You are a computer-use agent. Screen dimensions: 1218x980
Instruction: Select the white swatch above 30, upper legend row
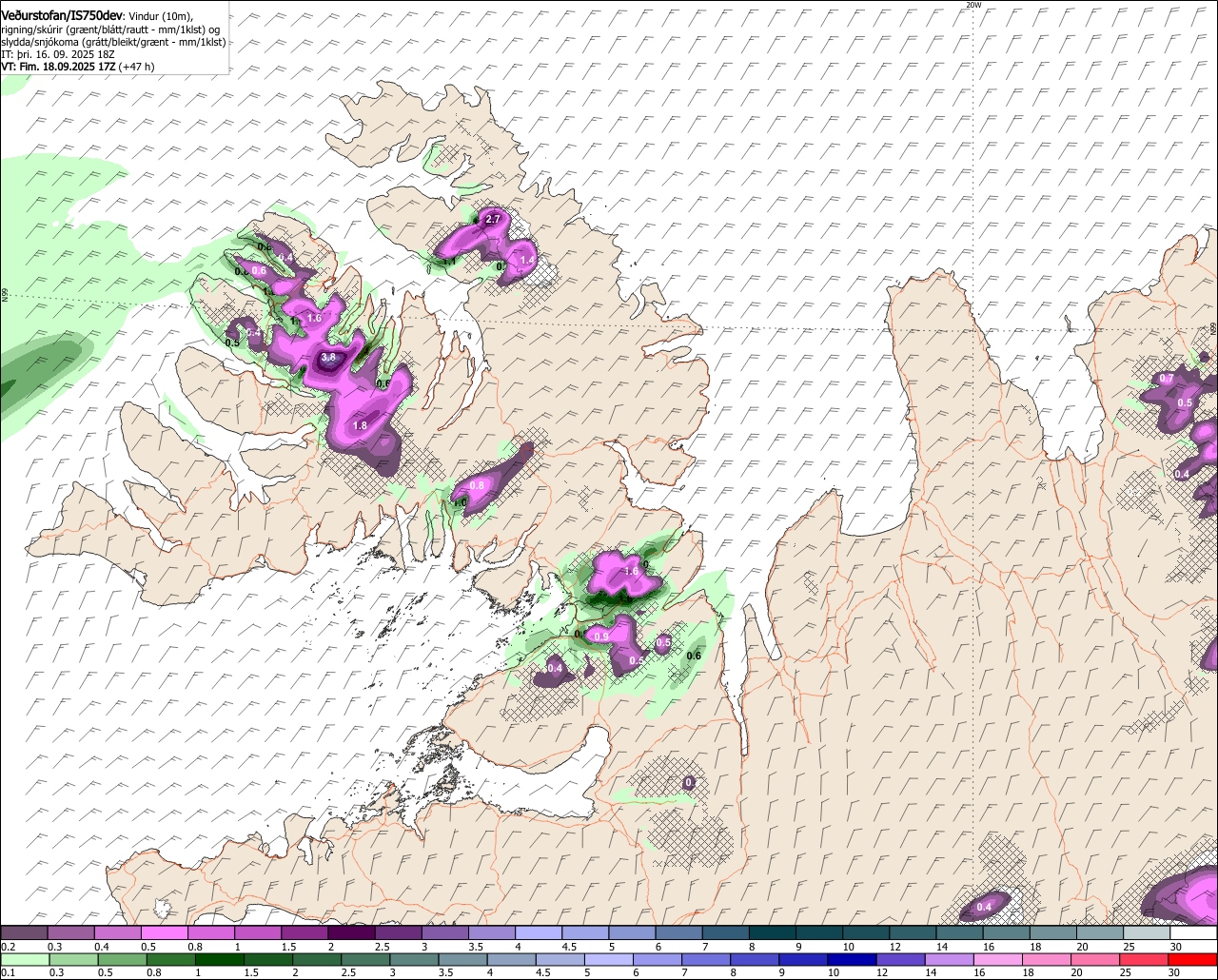pyautogui.click(x=1194, y=932)
